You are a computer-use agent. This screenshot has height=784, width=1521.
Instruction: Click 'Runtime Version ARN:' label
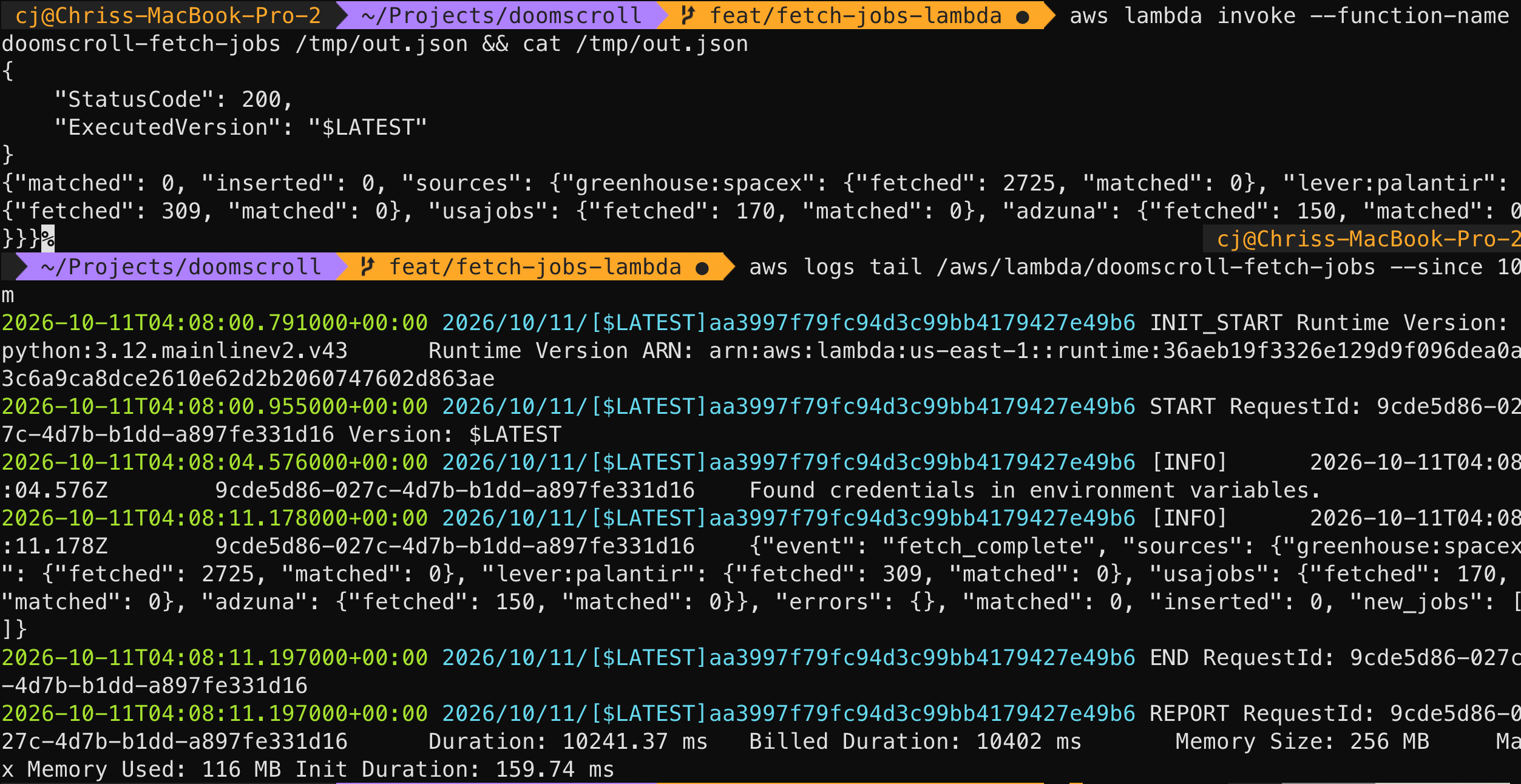tap(561, 350)
